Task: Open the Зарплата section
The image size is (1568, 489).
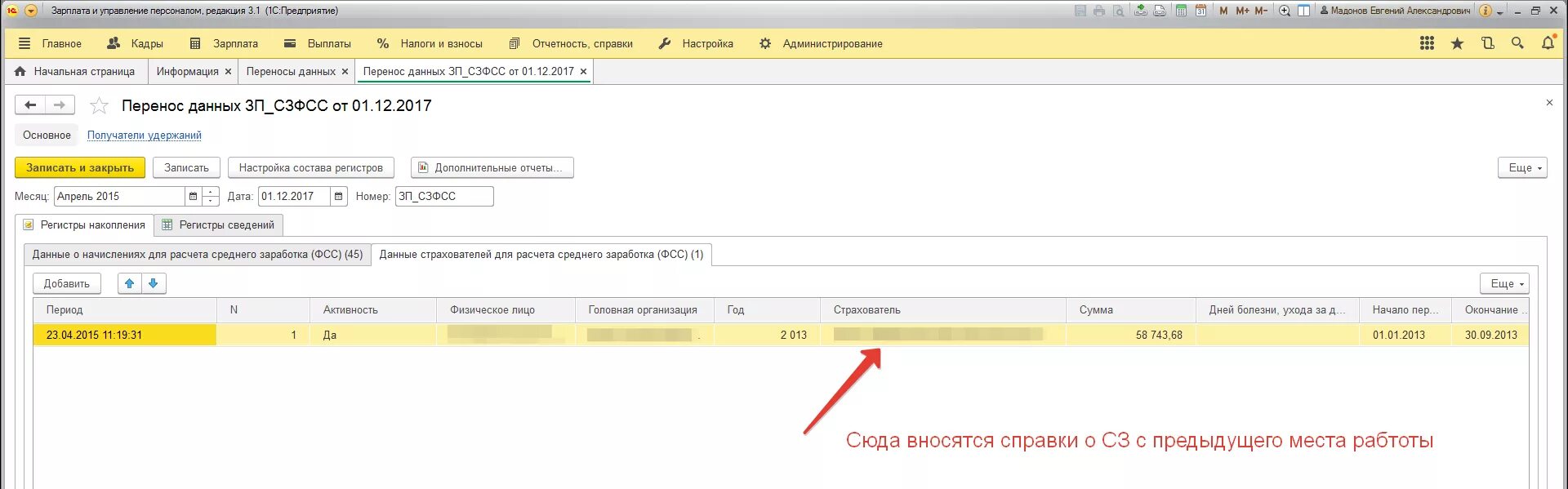Action: click(x=224, y=43)
